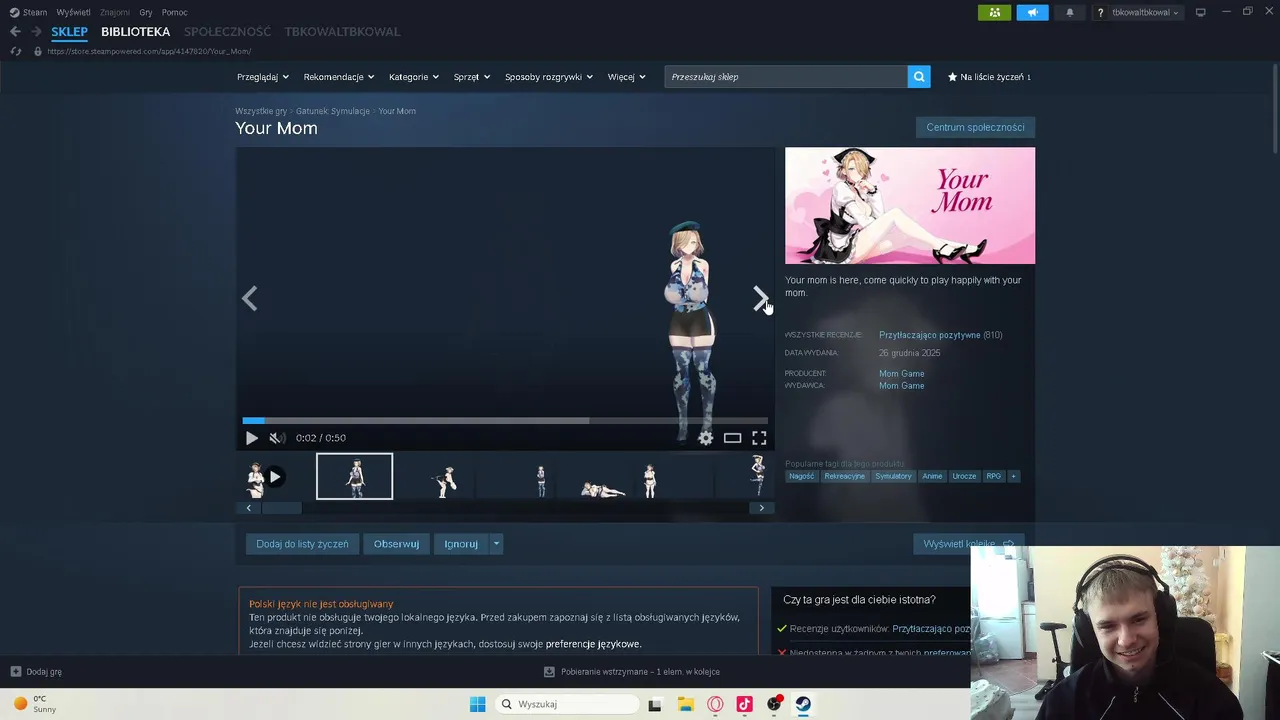
Task: Expand the Więcej dropdown
Action: (x=627, y=77)
